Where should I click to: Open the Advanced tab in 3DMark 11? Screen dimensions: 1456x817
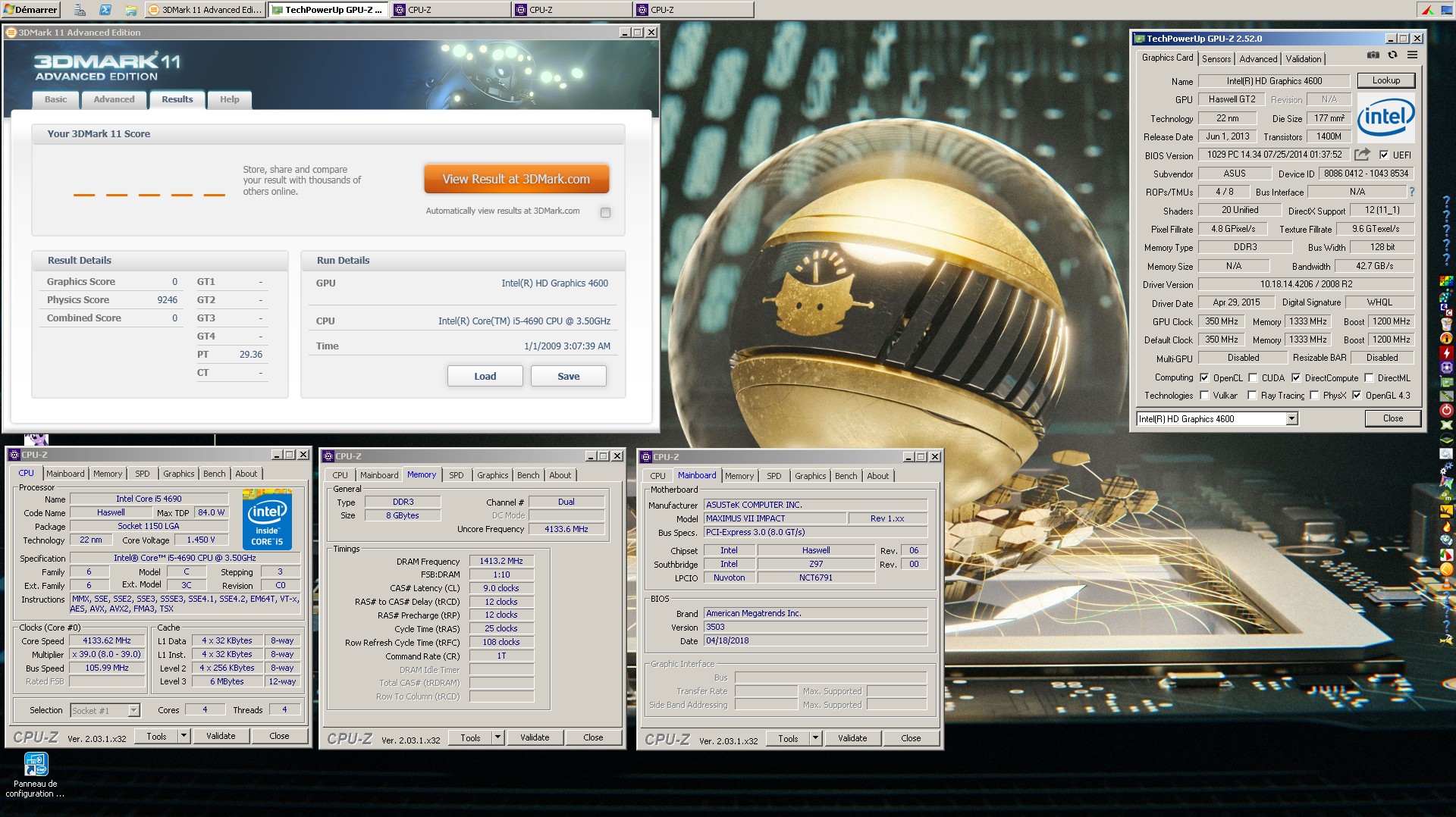click(x=114, y=99)
